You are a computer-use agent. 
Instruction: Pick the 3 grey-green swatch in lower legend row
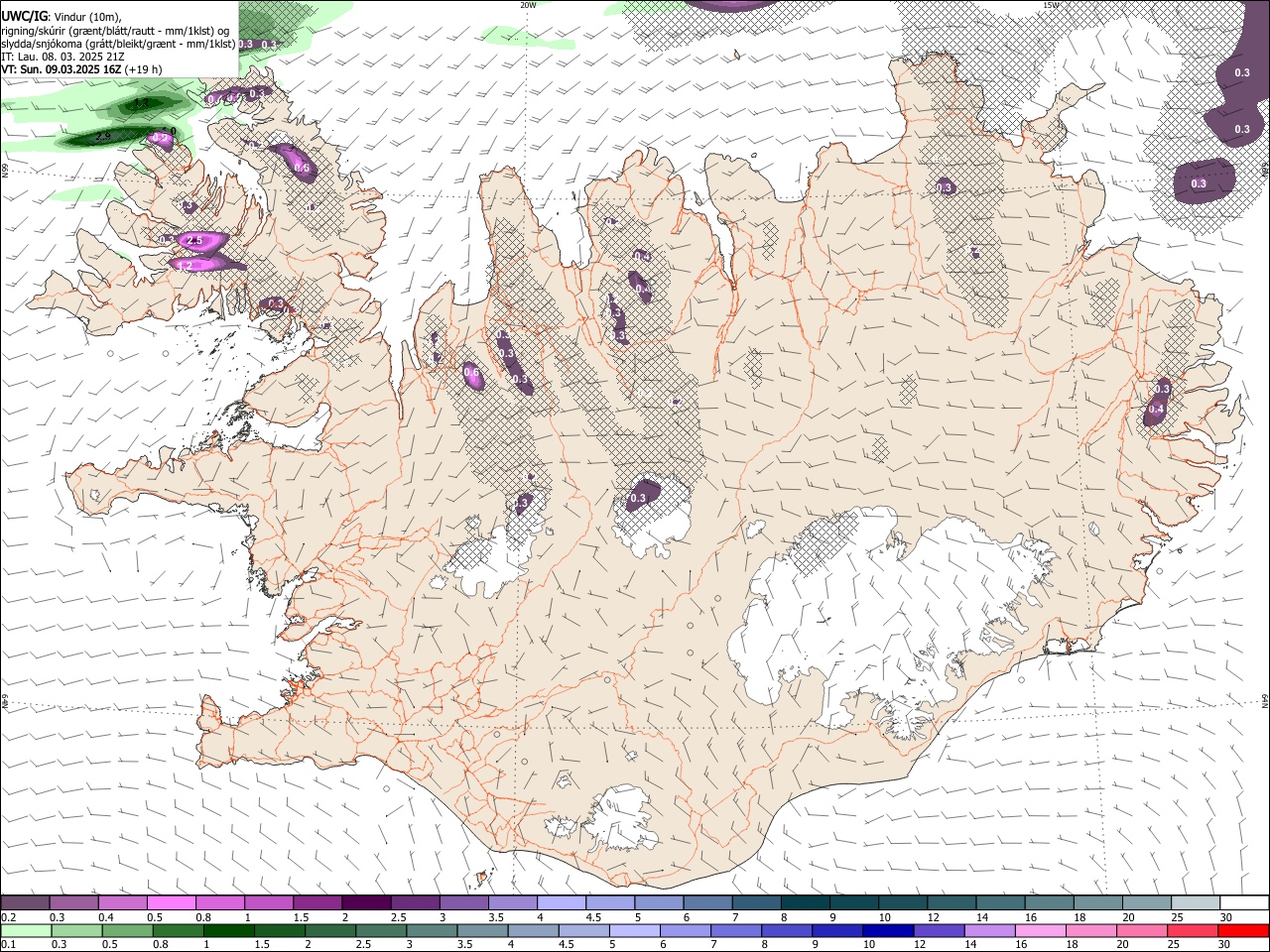(x=431, y=930)
